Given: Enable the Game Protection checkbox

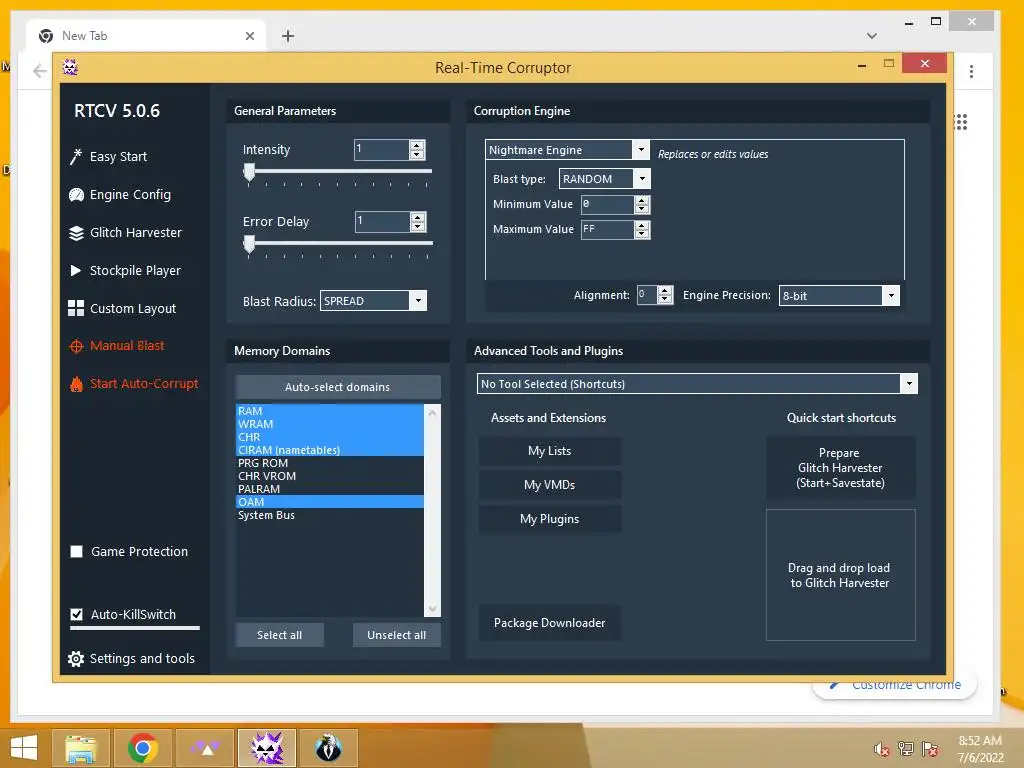Looking at the screenshot, I should (76, 552).
